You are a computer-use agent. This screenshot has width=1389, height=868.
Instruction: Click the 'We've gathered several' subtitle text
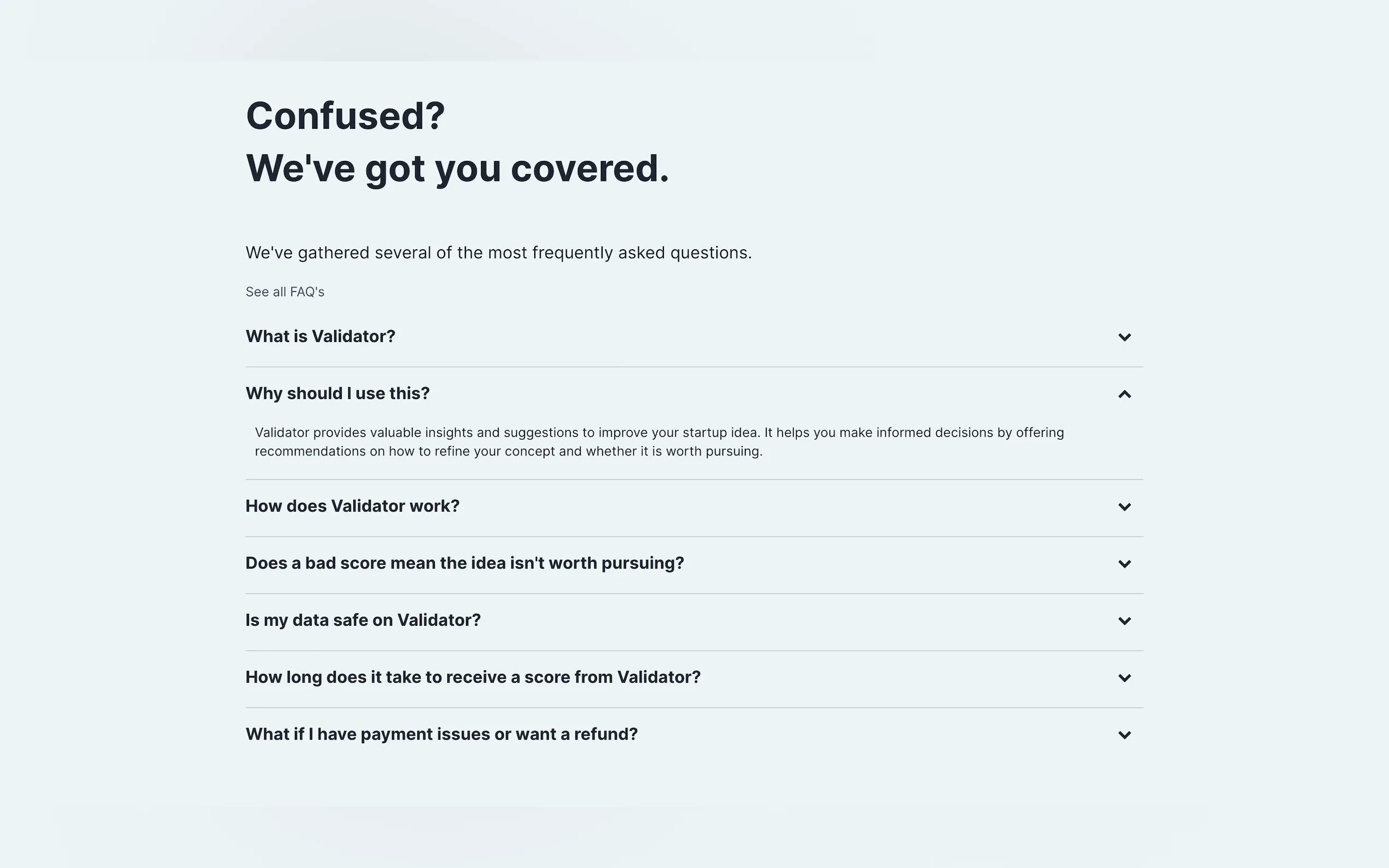tap(498, 253)
